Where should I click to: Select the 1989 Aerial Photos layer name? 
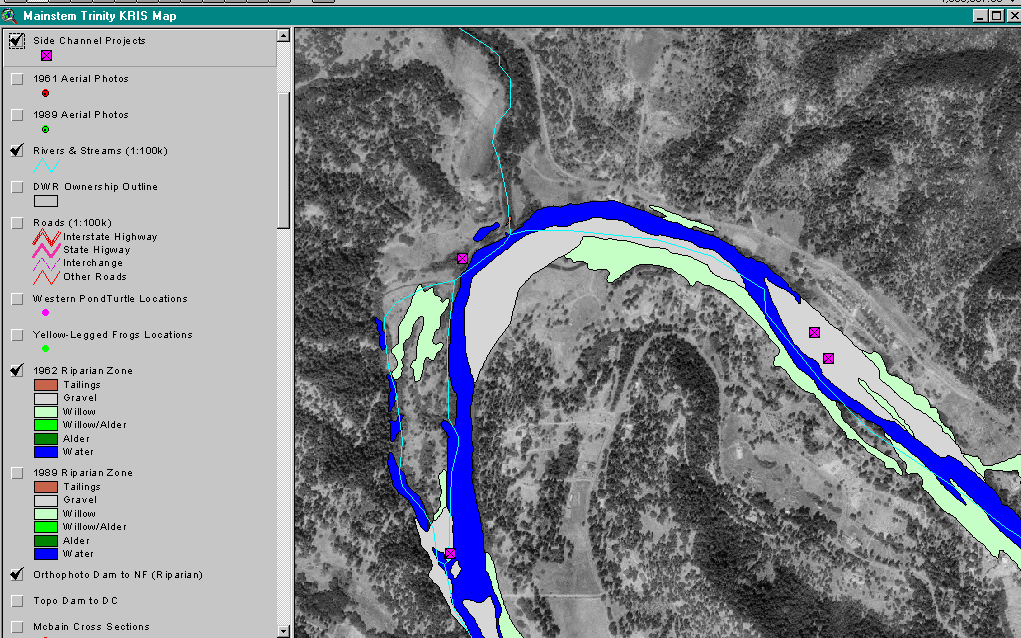tap(81, 115)
